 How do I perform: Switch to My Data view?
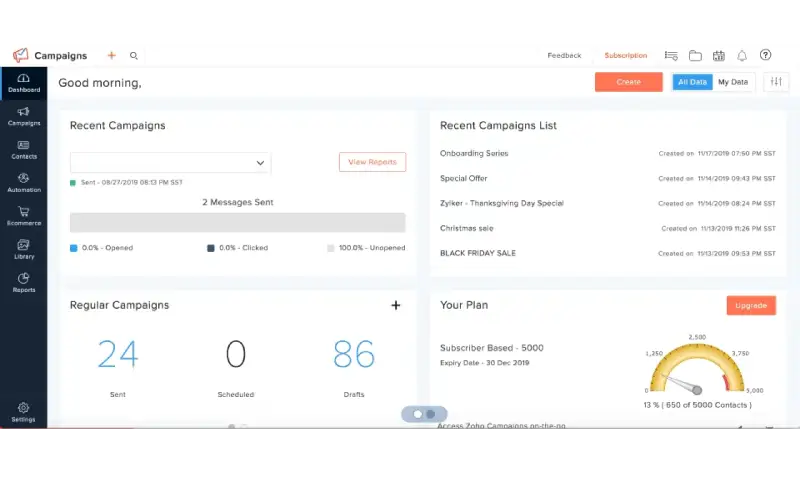733,82
